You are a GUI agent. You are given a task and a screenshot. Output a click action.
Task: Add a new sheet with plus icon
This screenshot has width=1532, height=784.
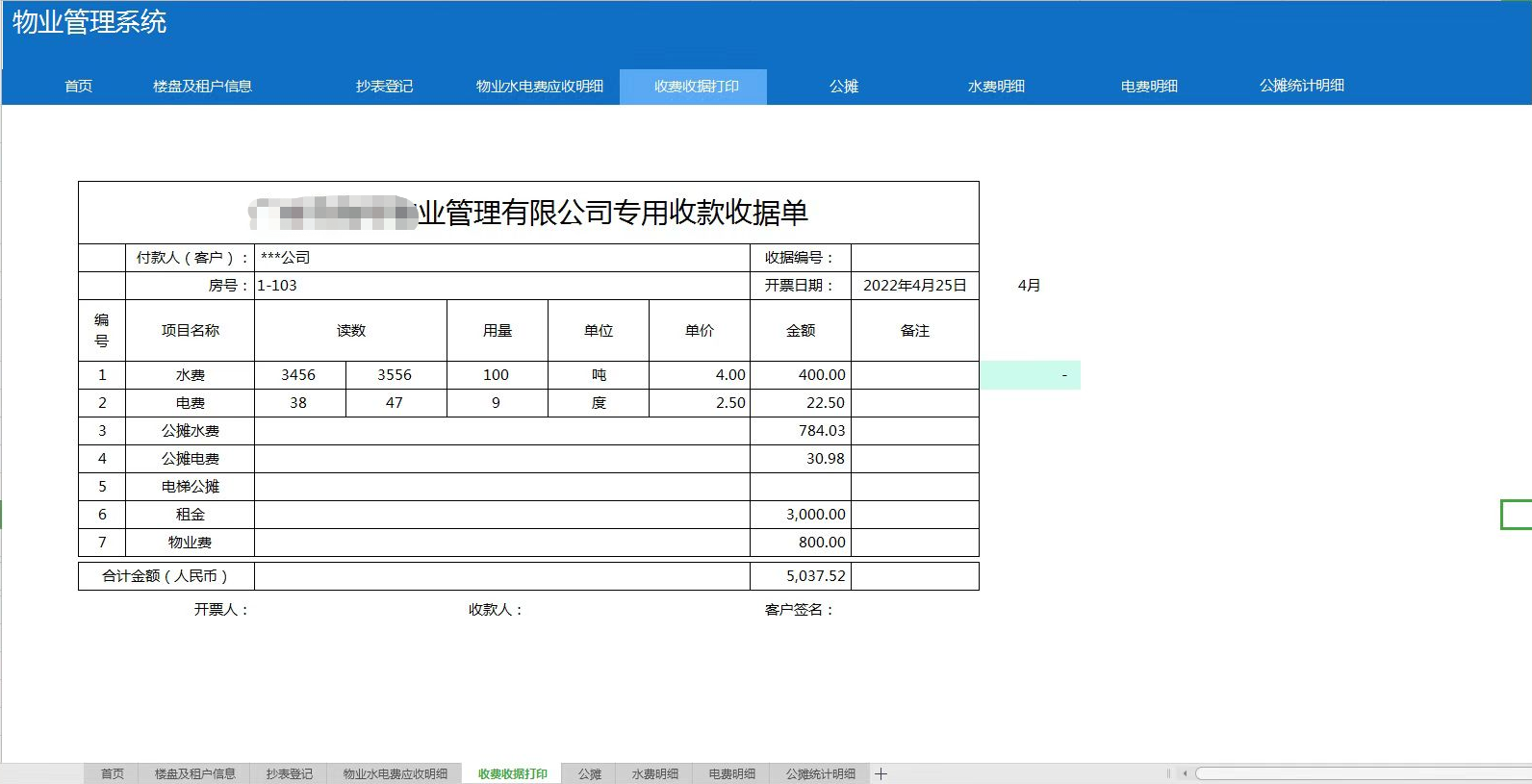click(881, 773)
